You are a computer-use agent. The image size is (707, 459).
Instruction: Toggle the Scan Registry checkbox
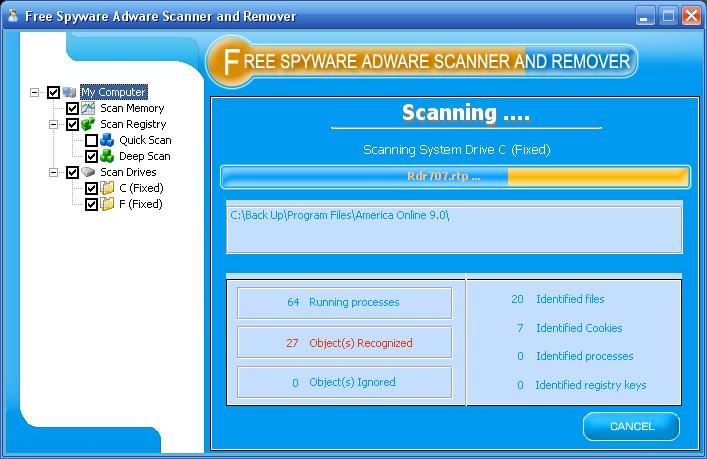click(x=73, y=124)
